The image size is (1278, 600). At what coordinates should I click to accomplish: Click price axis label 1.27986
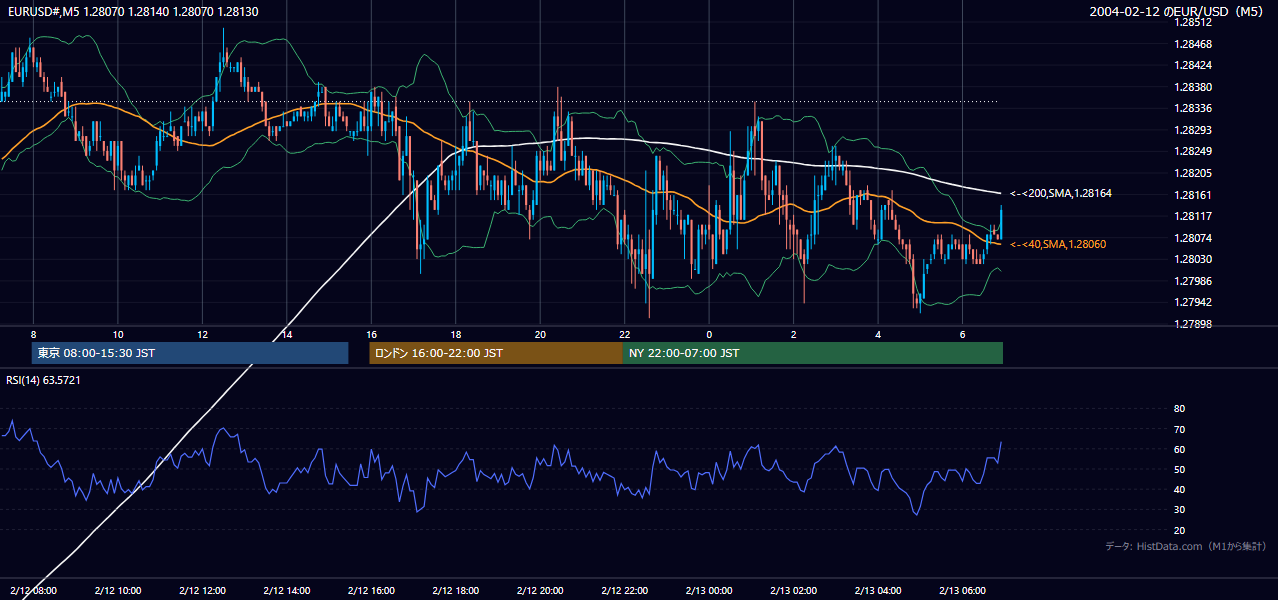(1193, 281)
